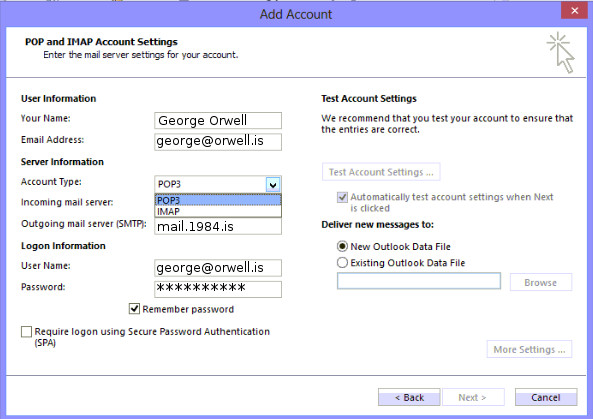Go back with the Back button
593x419 pixels.
pos(409,397)
